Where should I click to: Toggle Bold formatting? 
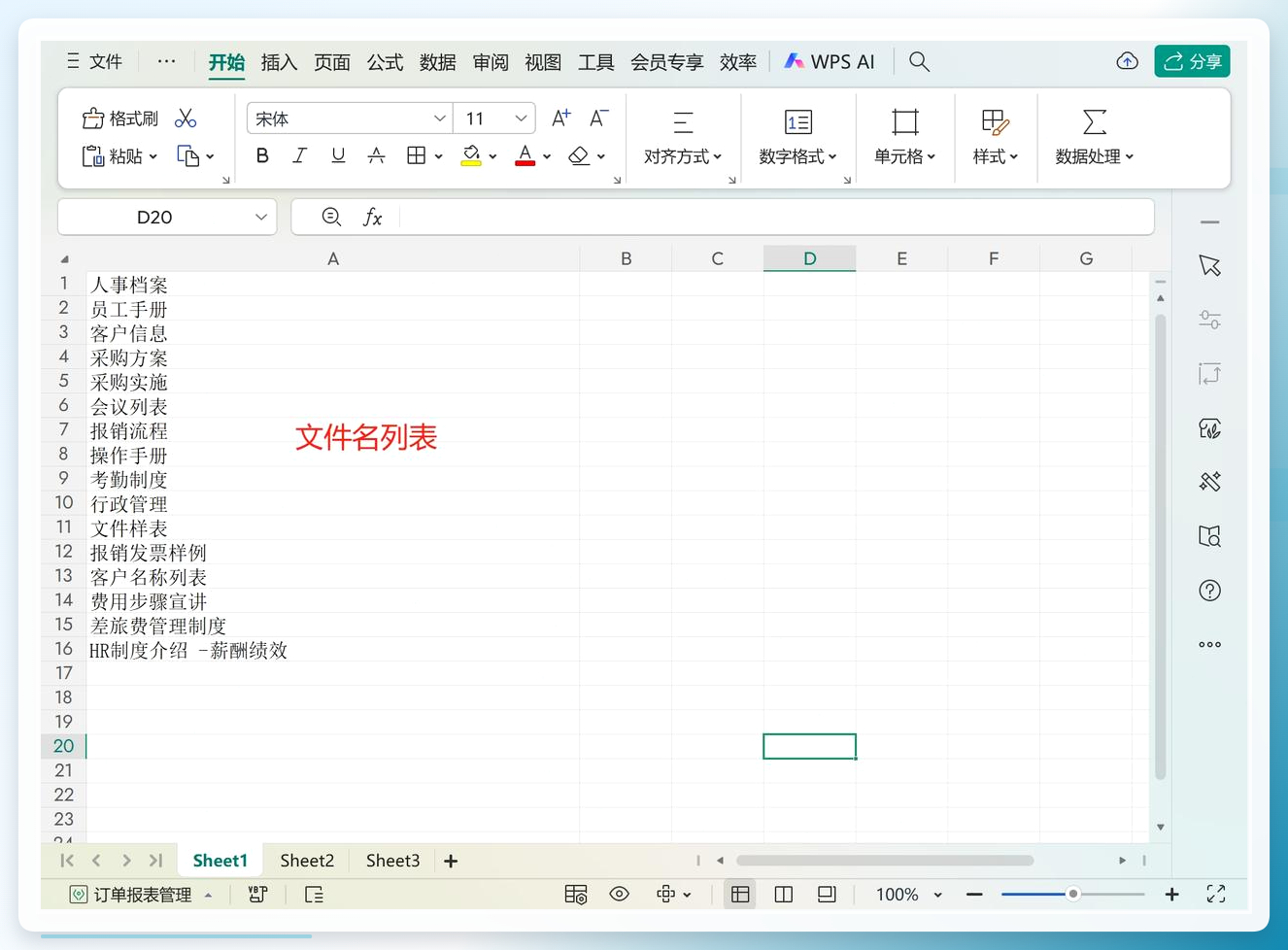tap(262, 155)
